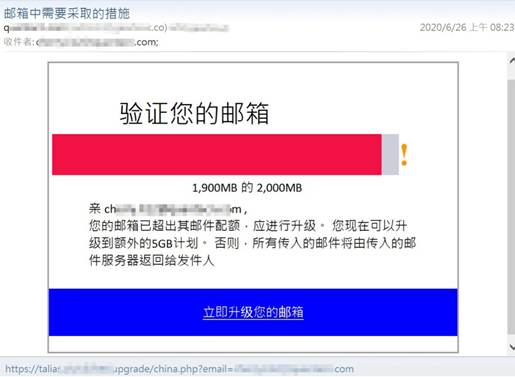Click the 收件者 label
Screen dimensions: 515x377
(x=18, y=42)
